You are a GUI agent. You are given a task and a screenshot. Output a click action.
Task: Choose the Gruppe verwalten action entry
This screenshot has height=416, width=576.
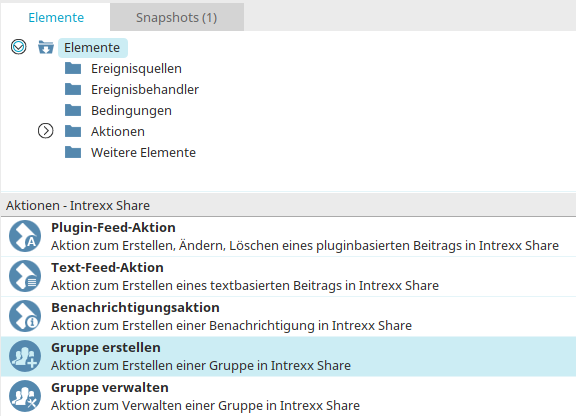(288, 396)
